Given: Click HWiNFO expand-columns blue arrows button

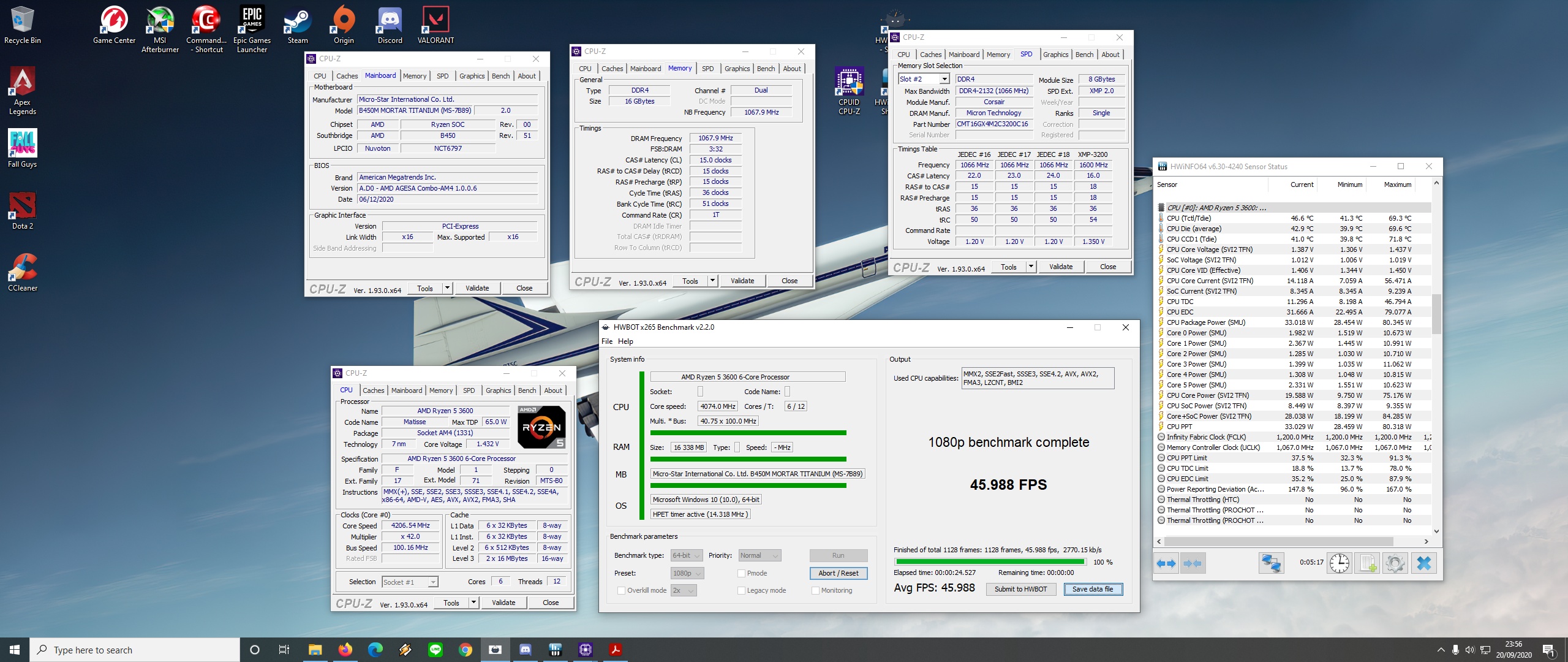Looking at the screenshot, I should click(x=1166, y=563).
